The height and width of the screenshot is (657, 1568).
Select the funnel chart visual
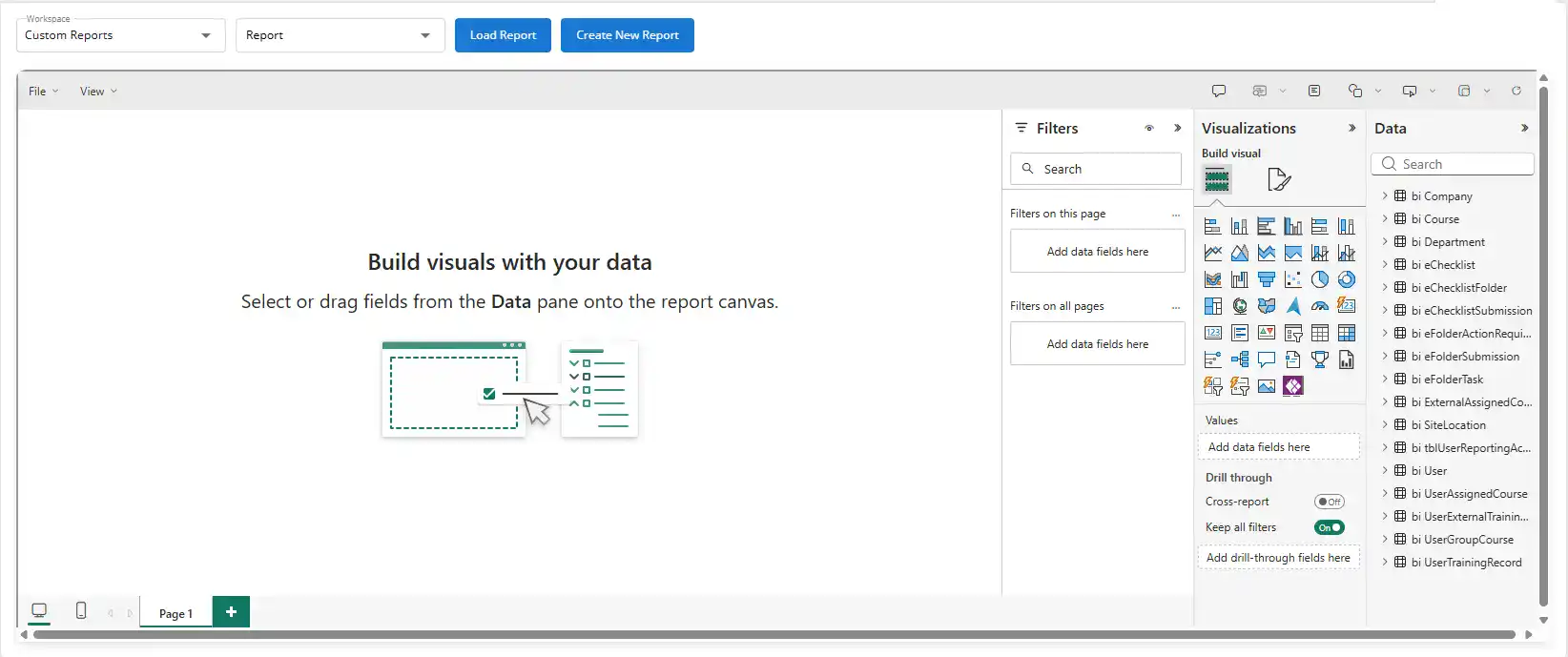pyautogui.click(x=1266, y=279)
